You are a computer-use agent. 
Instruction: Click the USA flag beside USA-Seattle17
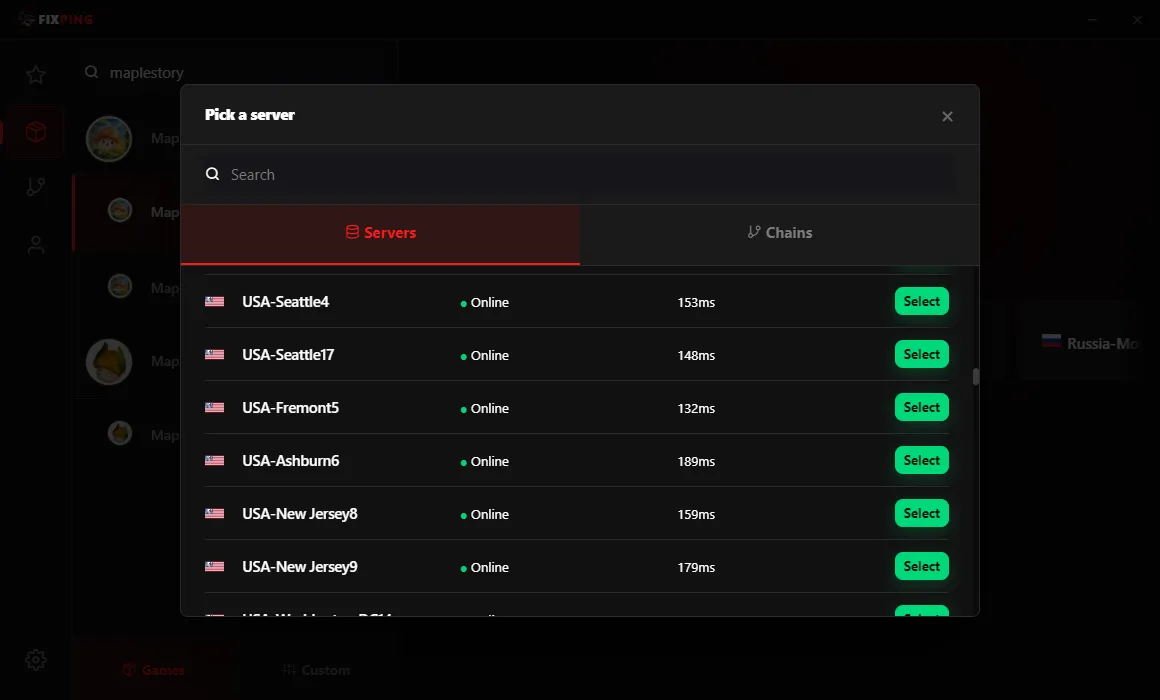215,354
